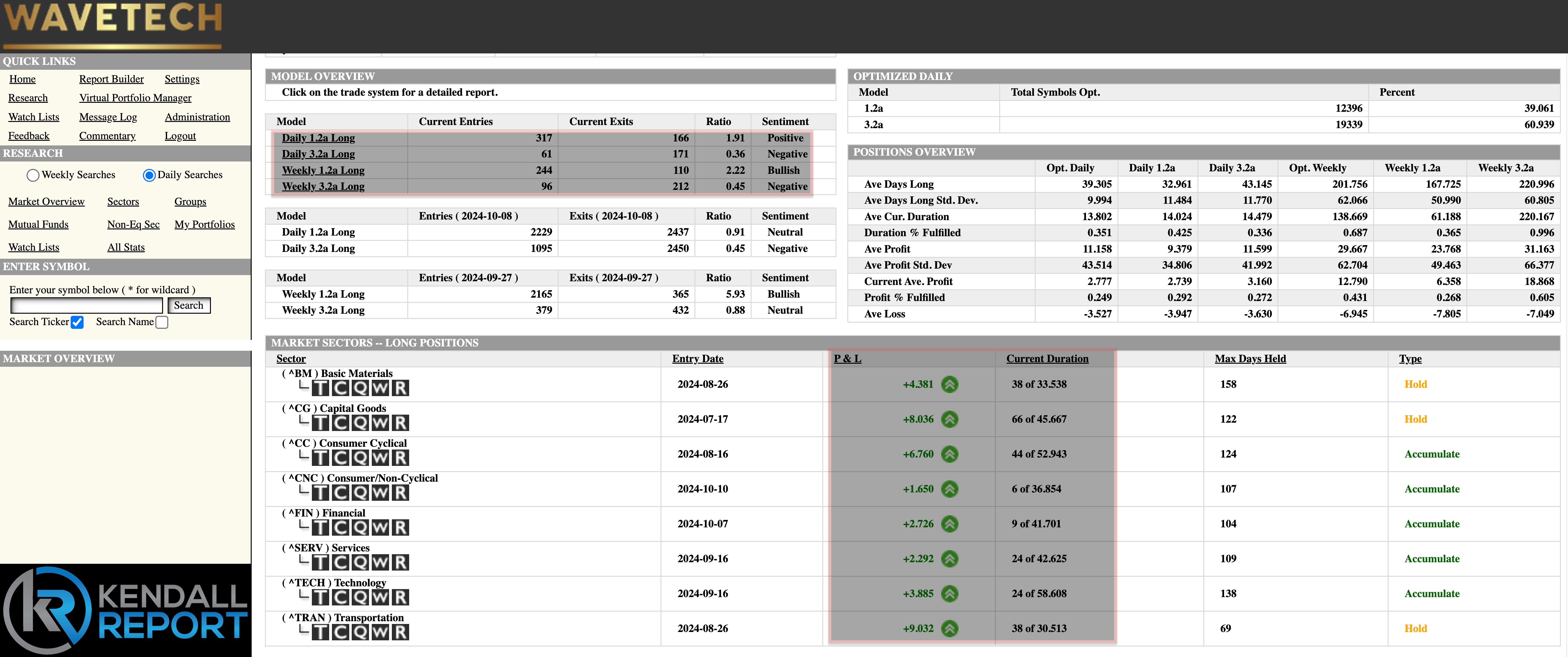Image resolution: width=1568 pixels, height=657 pixels.
Task: Click the R icon under Technology sector
Action: coord(400,597)
